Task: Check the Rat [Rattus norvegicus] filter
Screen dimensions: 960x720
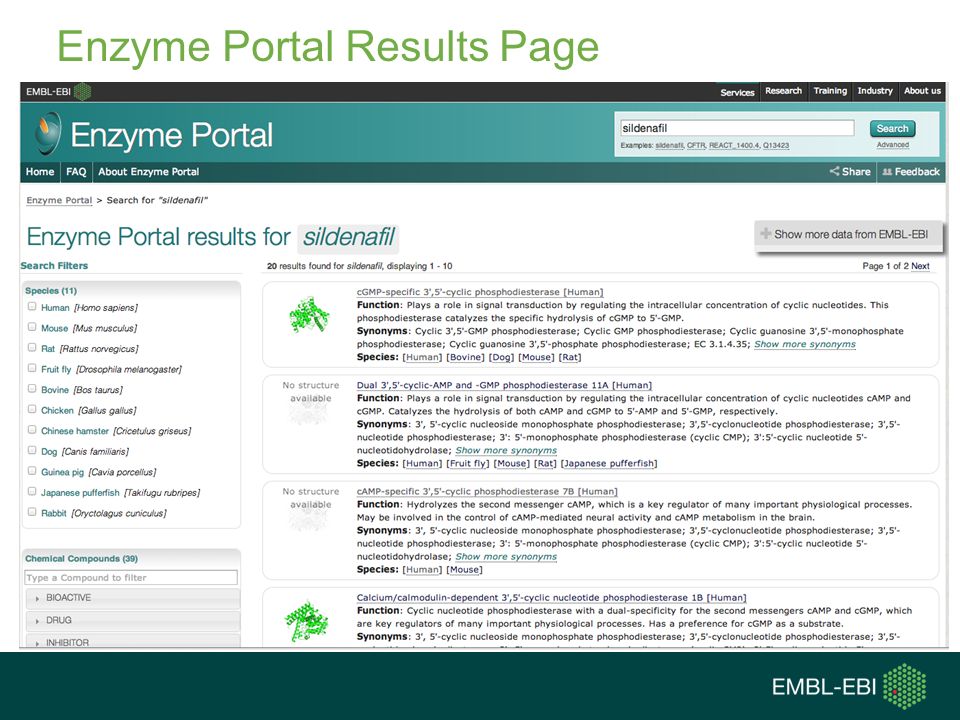Action: [x=32, y=348]
